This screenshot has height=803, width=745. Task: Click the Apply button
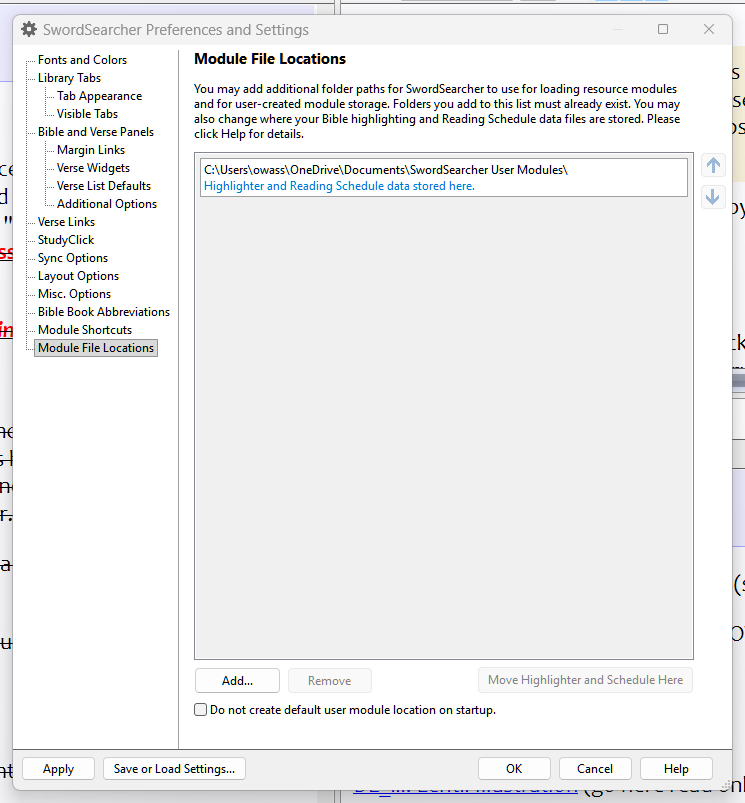coord(58,769)
